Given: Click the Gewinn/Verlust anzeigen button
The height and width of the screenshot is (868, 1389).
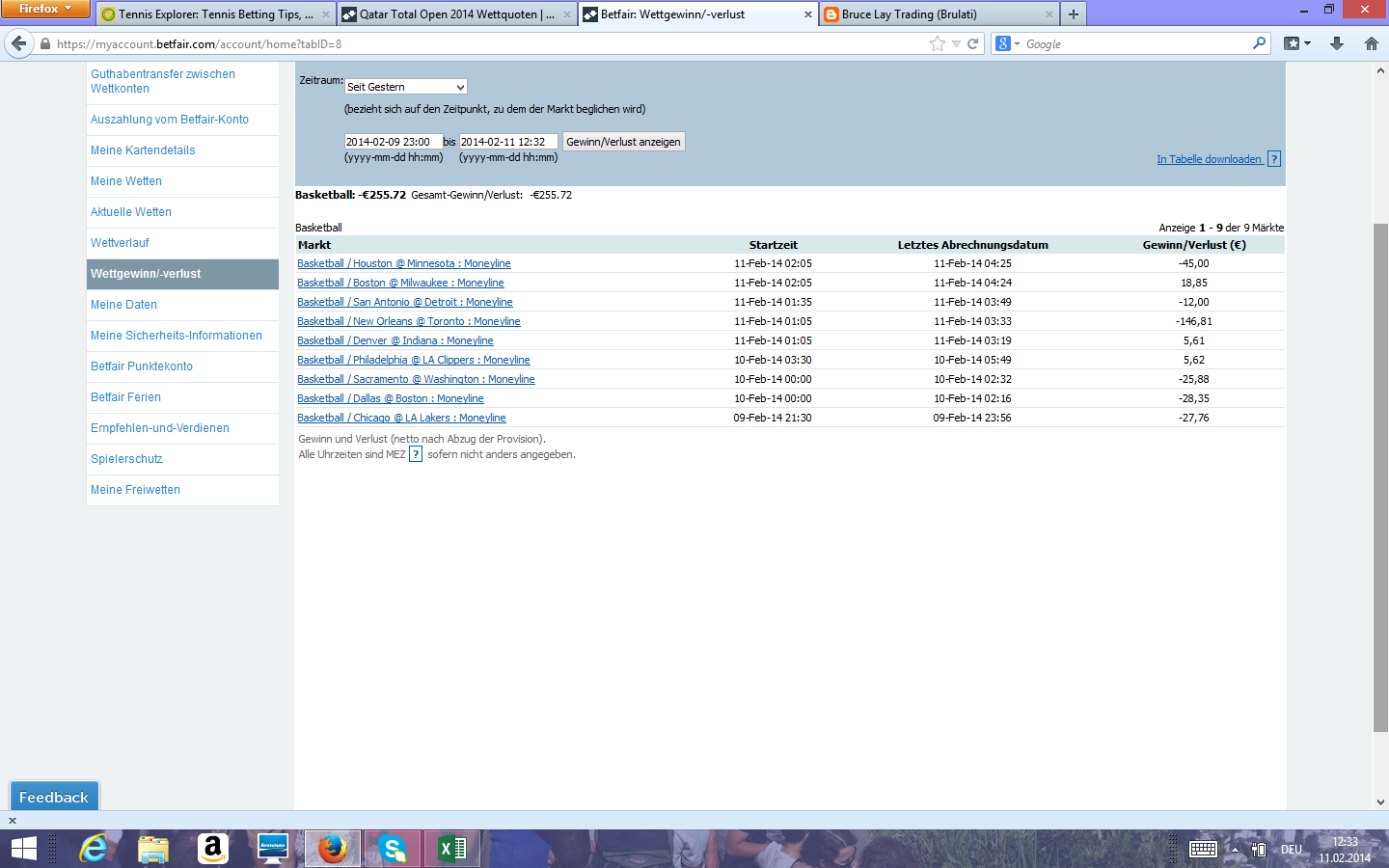Looking at the screenshot, I should [x=623, y=142].
